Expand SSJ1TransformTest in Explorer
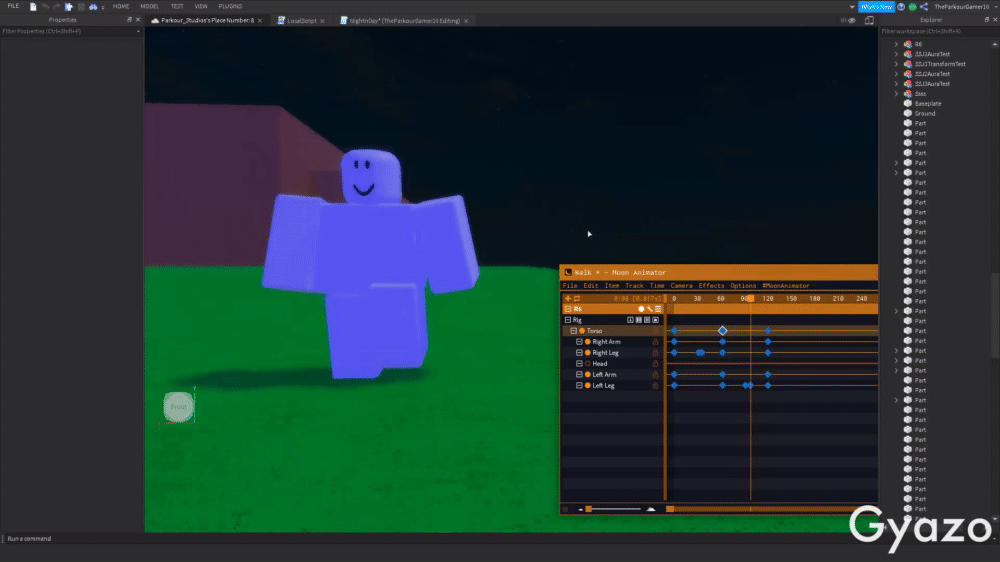This screenshot has height=562, width=1000. [896, 64]
